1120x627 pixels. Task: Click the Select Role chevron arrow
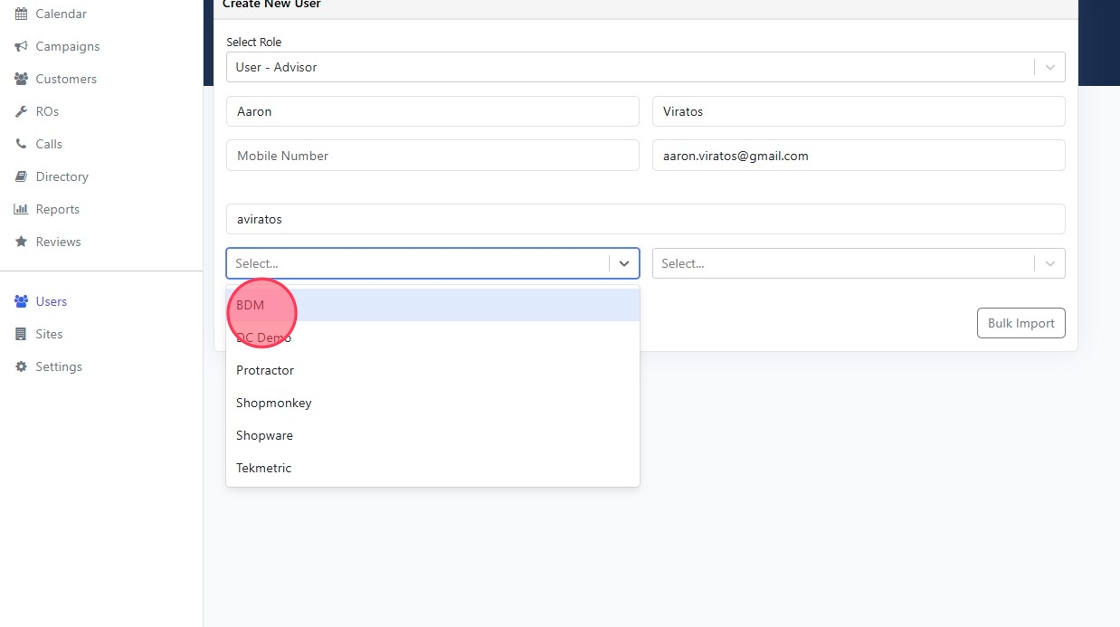[x=1049, y=67]
